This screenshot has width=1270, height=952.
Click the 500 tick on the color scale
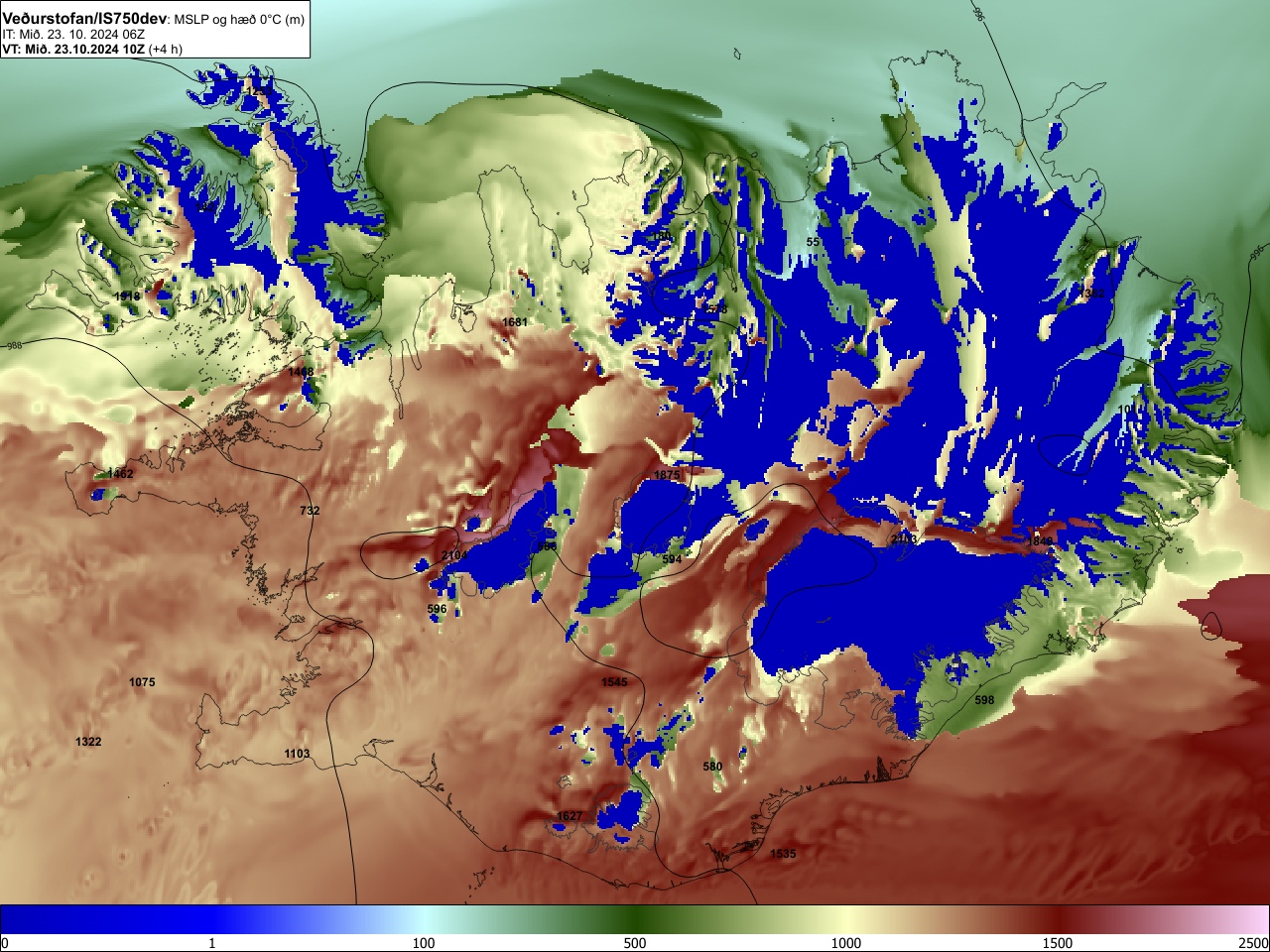coord(635,943)
